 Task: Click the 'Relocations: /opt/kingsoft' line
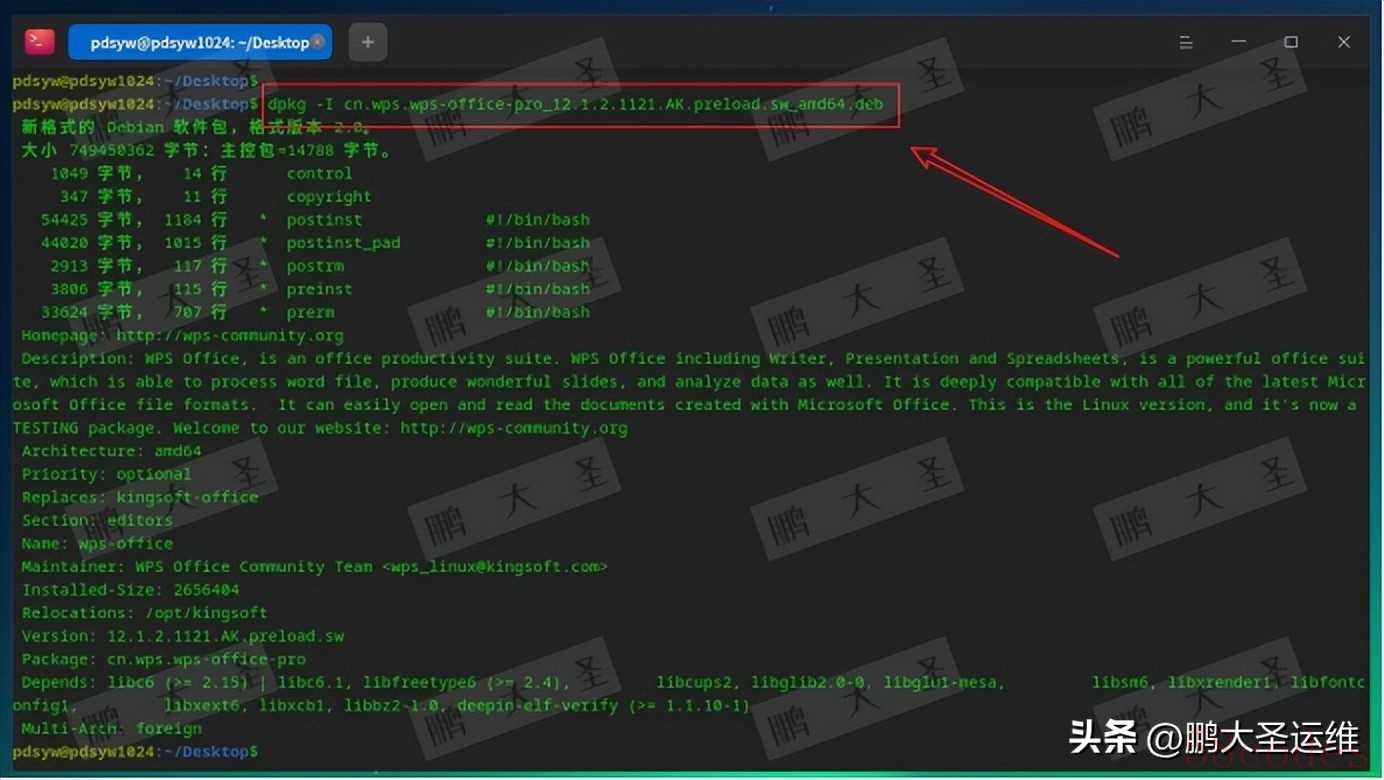144,613
